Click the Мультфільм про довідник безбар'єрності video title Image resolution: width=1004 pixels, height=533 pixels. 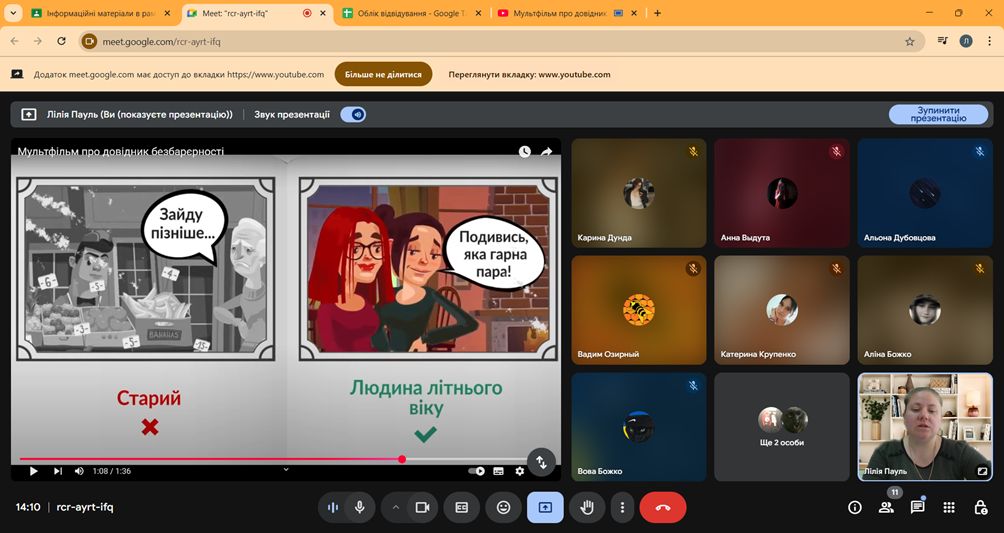(x=120, y=152)
